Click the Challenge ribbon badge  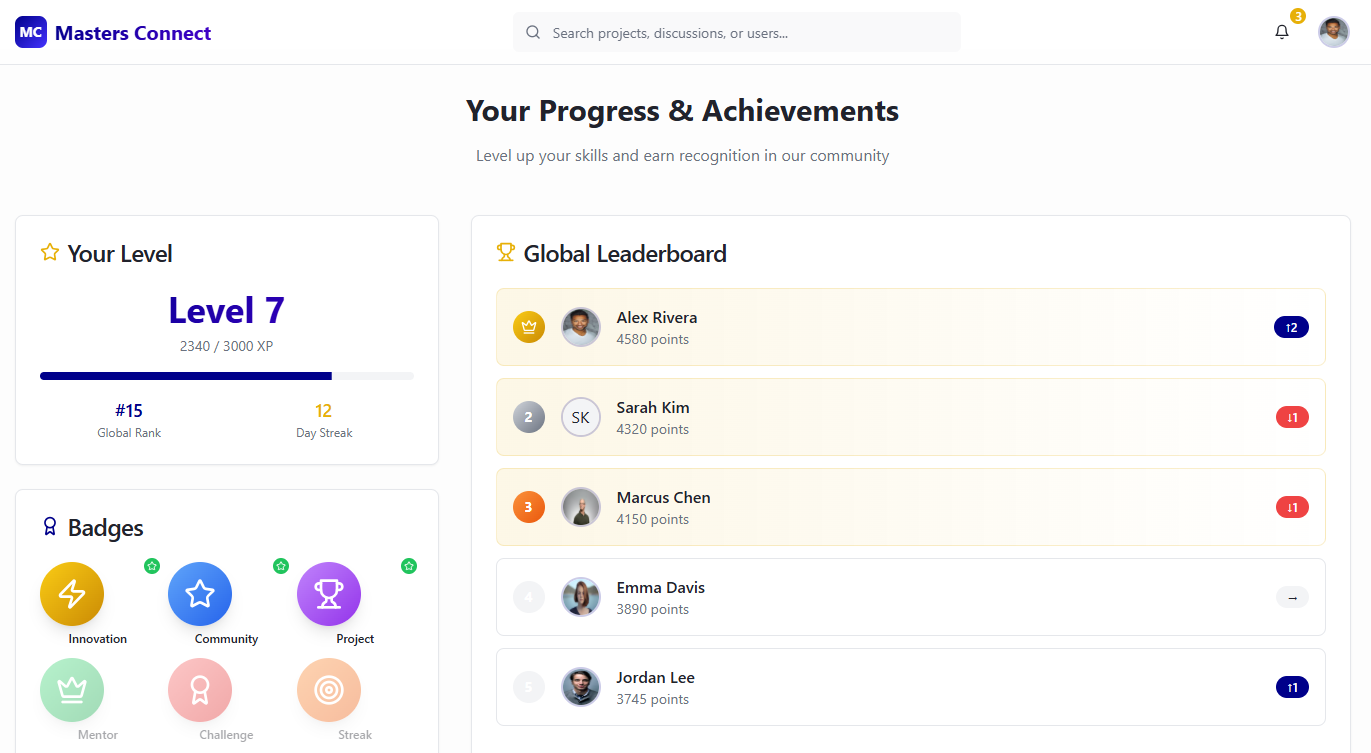click(x=200, y=690)
